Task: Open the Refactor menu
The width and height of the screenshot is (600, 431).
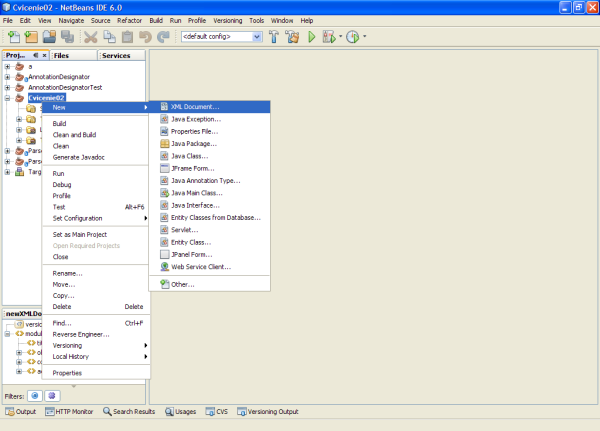Action: coord(129,21)
